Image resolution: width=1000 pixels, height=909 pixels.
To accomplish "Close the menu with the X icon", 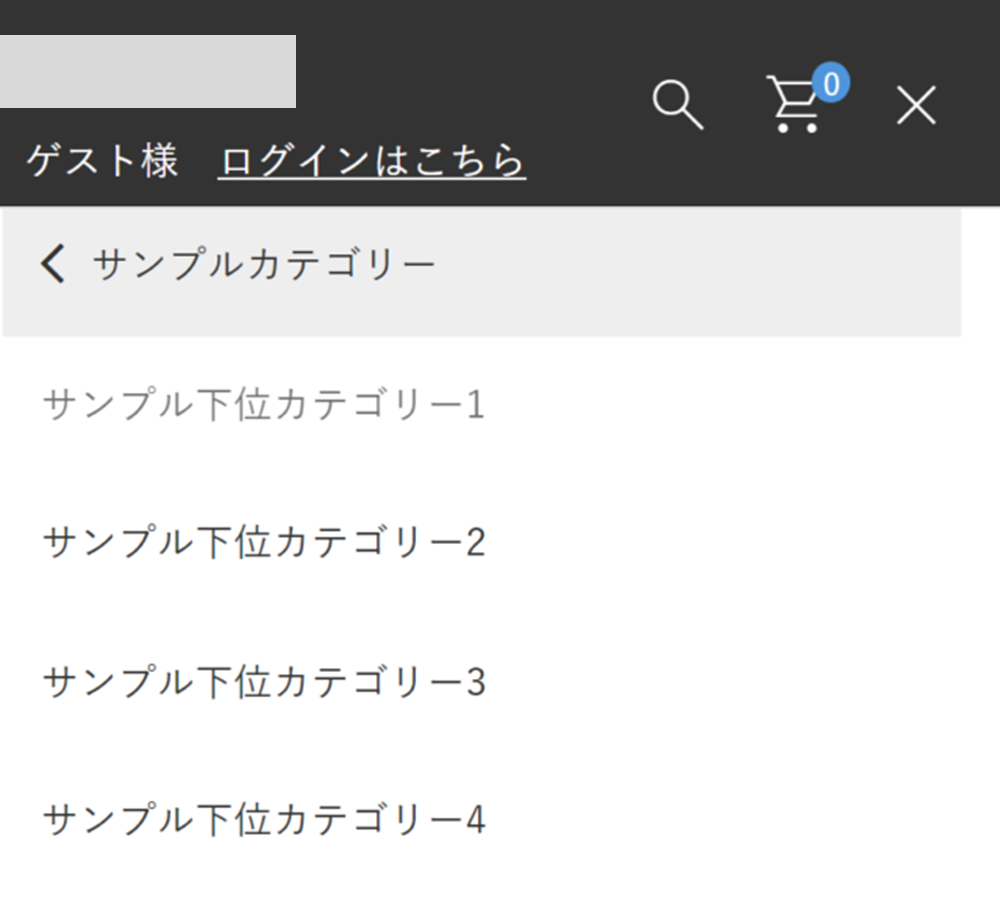I will 915,105.
